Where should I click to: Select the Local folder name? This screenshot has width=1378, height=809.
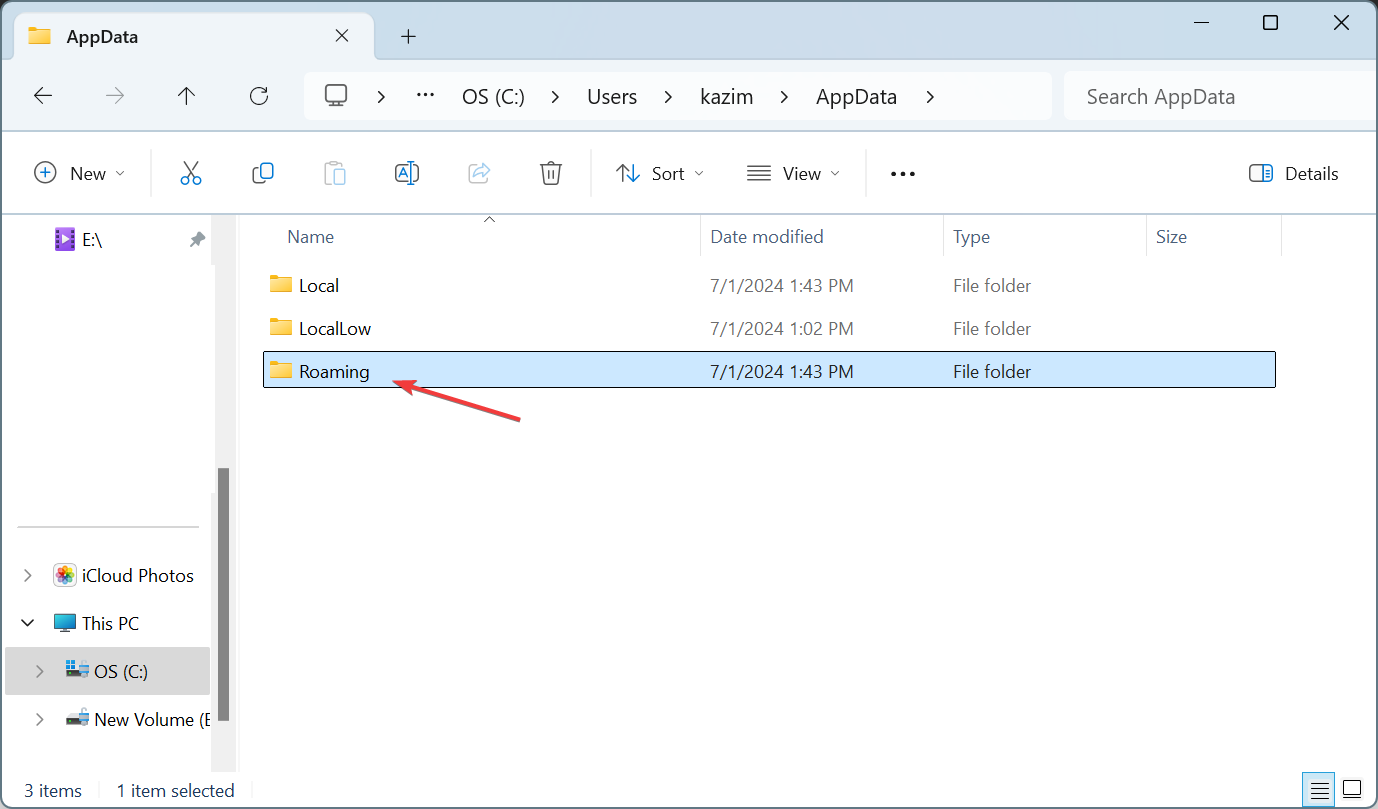click(x=319, y=285)
